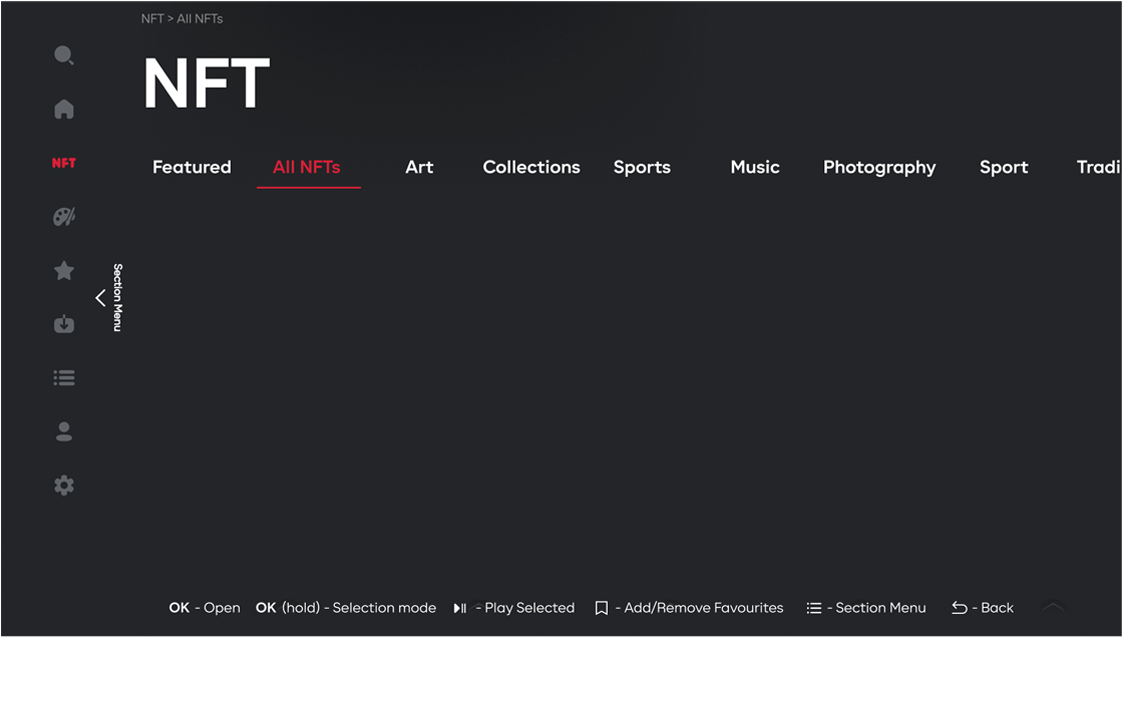The width and height of the screenshot is (1123, 705).
Task: Open Favourites star icon in sidebar
Action: pos(64,271)
